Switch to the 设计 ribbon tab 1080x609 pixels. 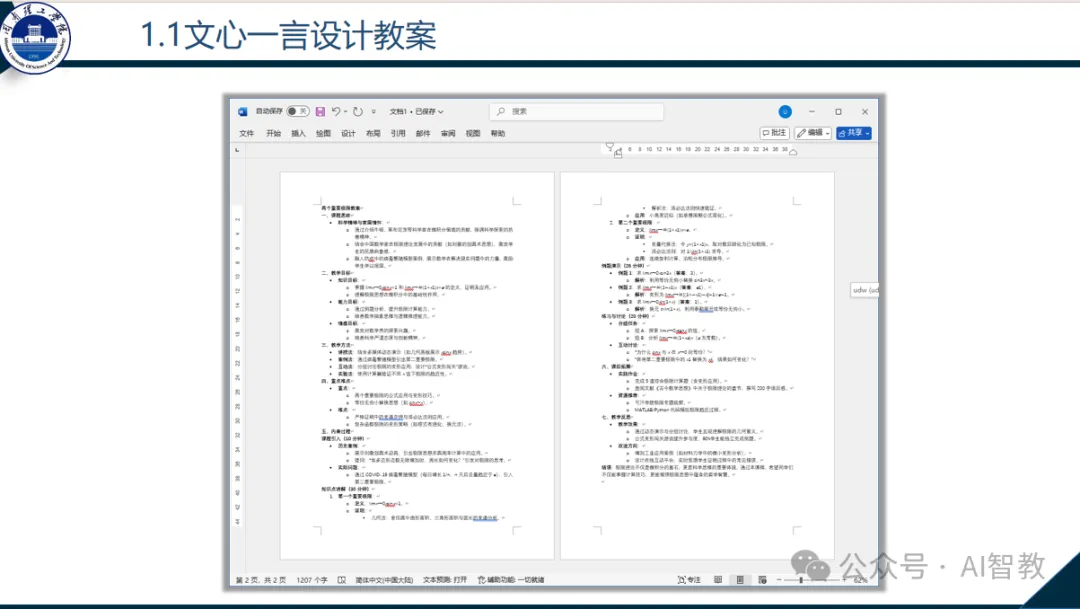tap(349, 134)
